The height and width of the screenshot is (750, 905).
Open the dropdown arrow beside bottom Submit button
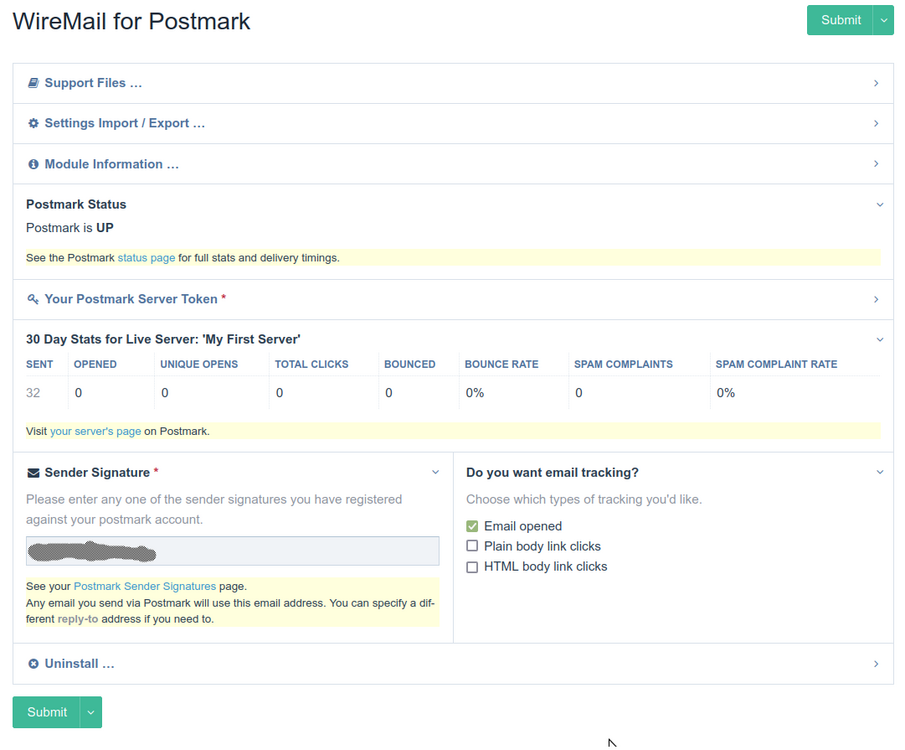90,712
